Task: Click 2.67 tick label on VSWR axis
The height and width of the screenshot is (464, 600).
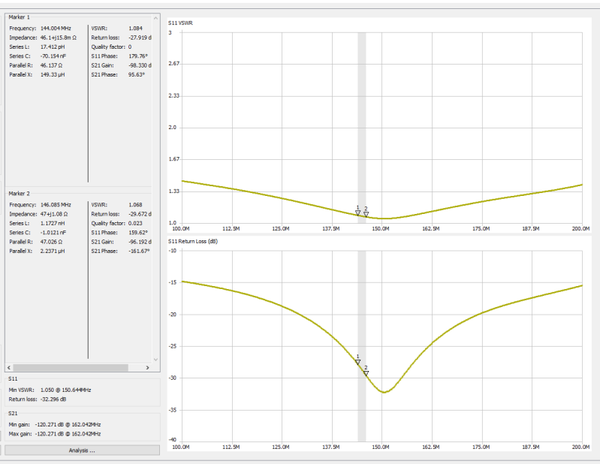Action: click(x=174, y=63)
